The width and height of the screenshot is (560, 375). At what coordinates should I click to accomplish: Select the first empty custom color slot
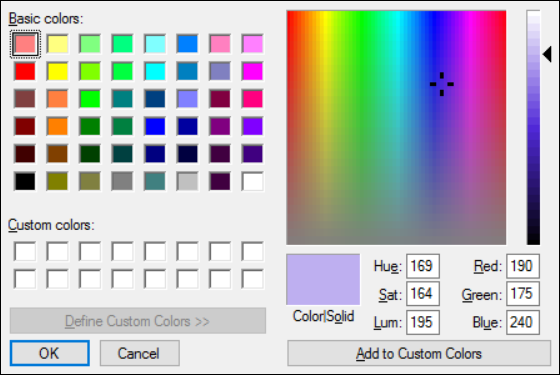pos(25,251)
